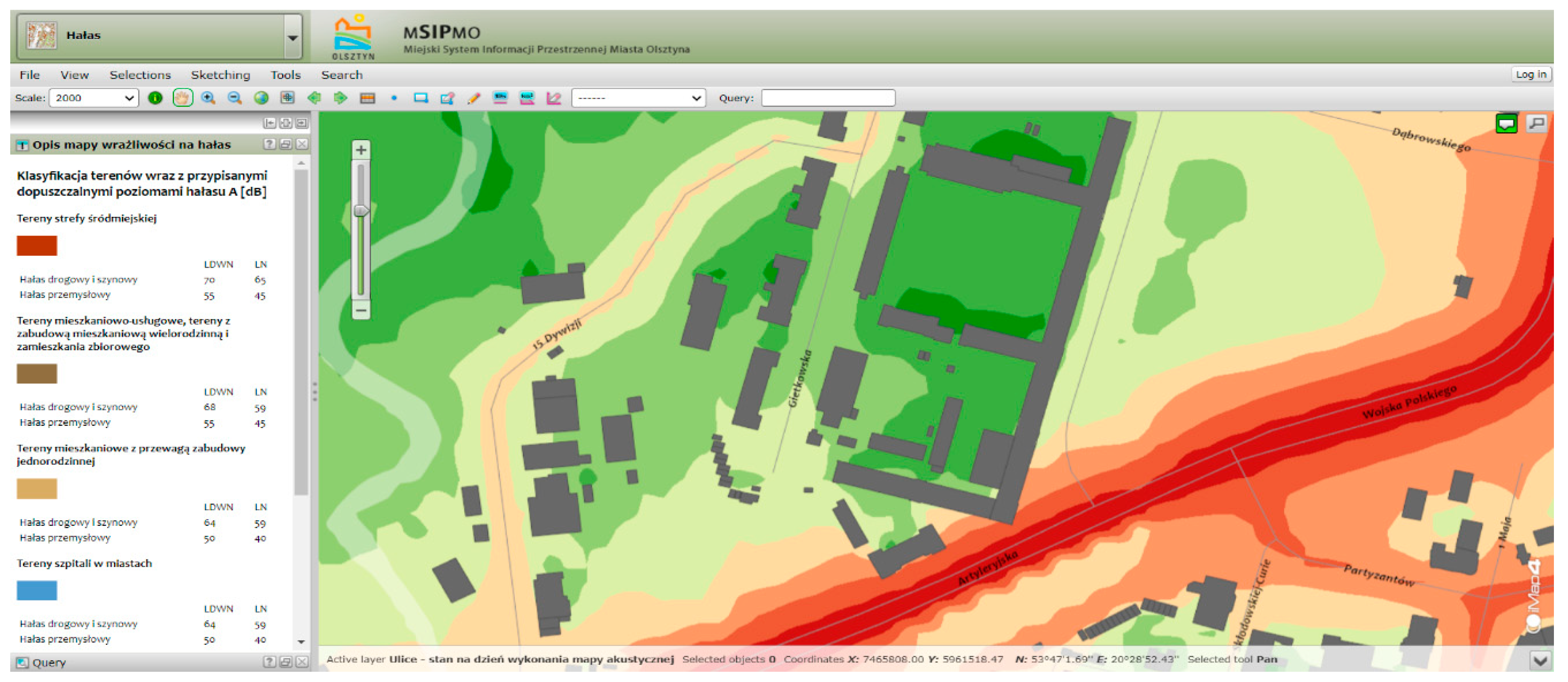Viewport: 1568px width, 682px height.
Task: Click the Log in button
Action: (1530, 74)
